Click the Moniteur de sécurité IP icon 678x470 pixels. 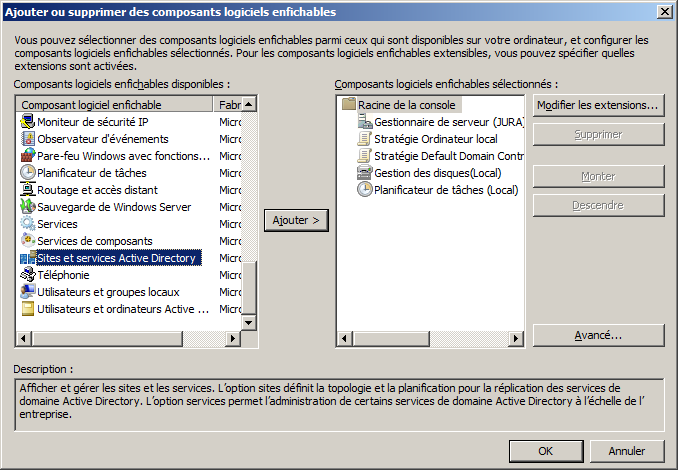point(28,122)
